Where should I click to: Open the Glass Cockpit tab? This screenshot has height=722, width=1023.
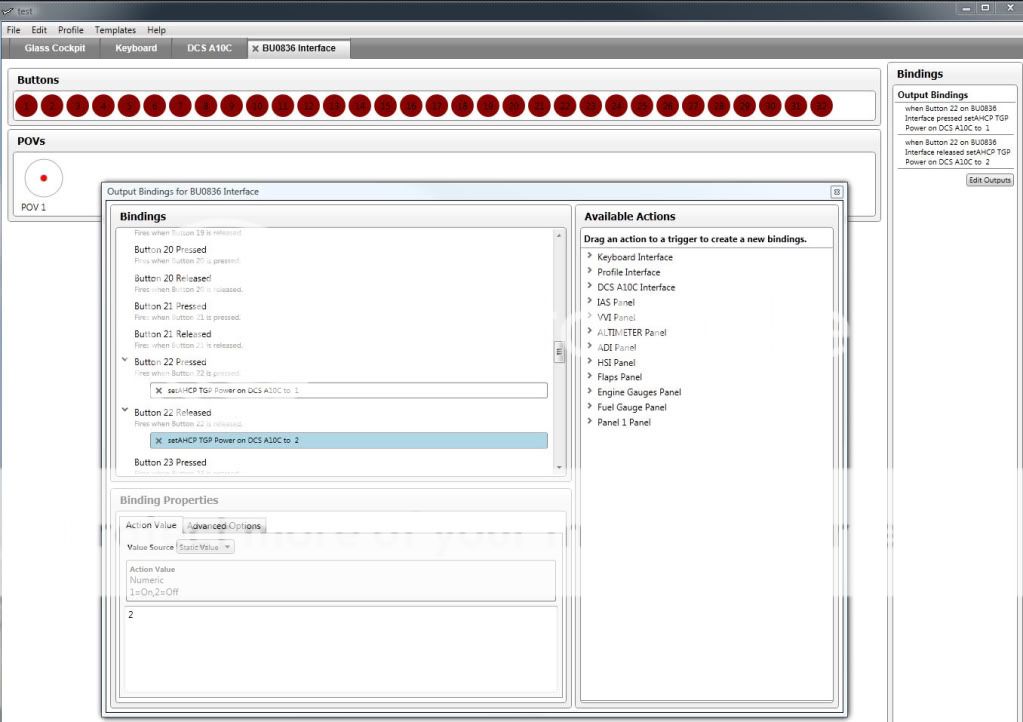[55, 48]
